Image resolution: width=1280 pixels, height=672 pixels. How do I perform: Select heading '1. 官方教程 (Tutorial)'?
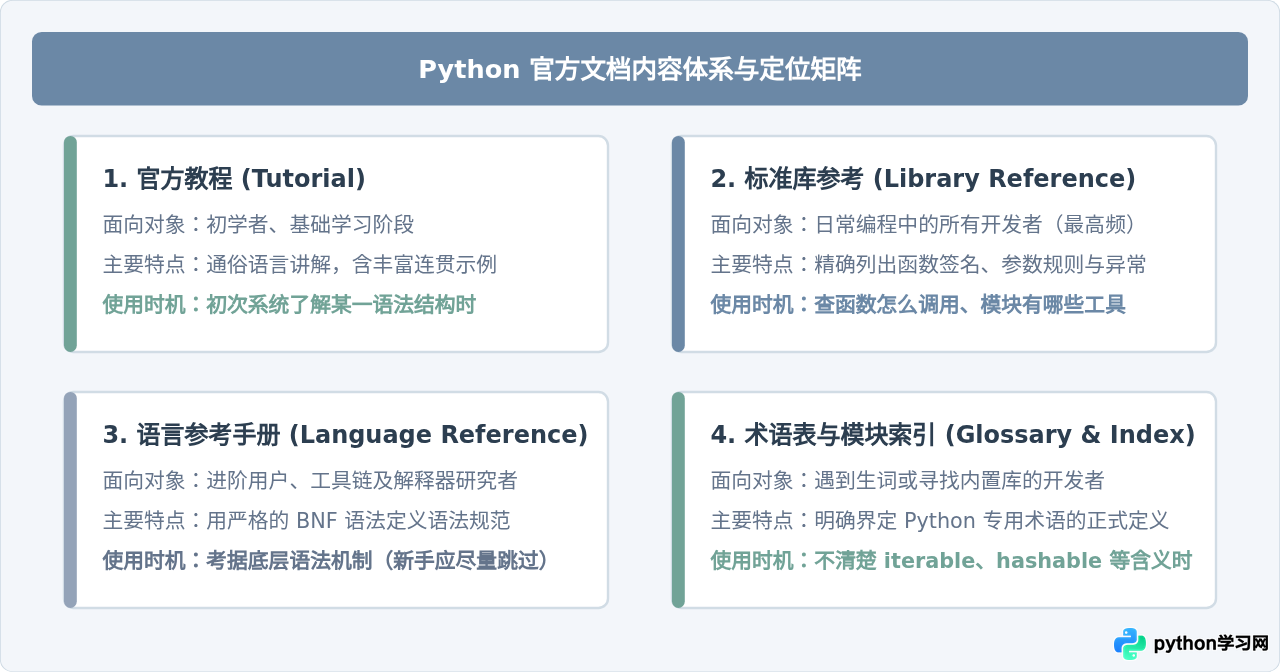pyautogui.click(x=234, y=179)
